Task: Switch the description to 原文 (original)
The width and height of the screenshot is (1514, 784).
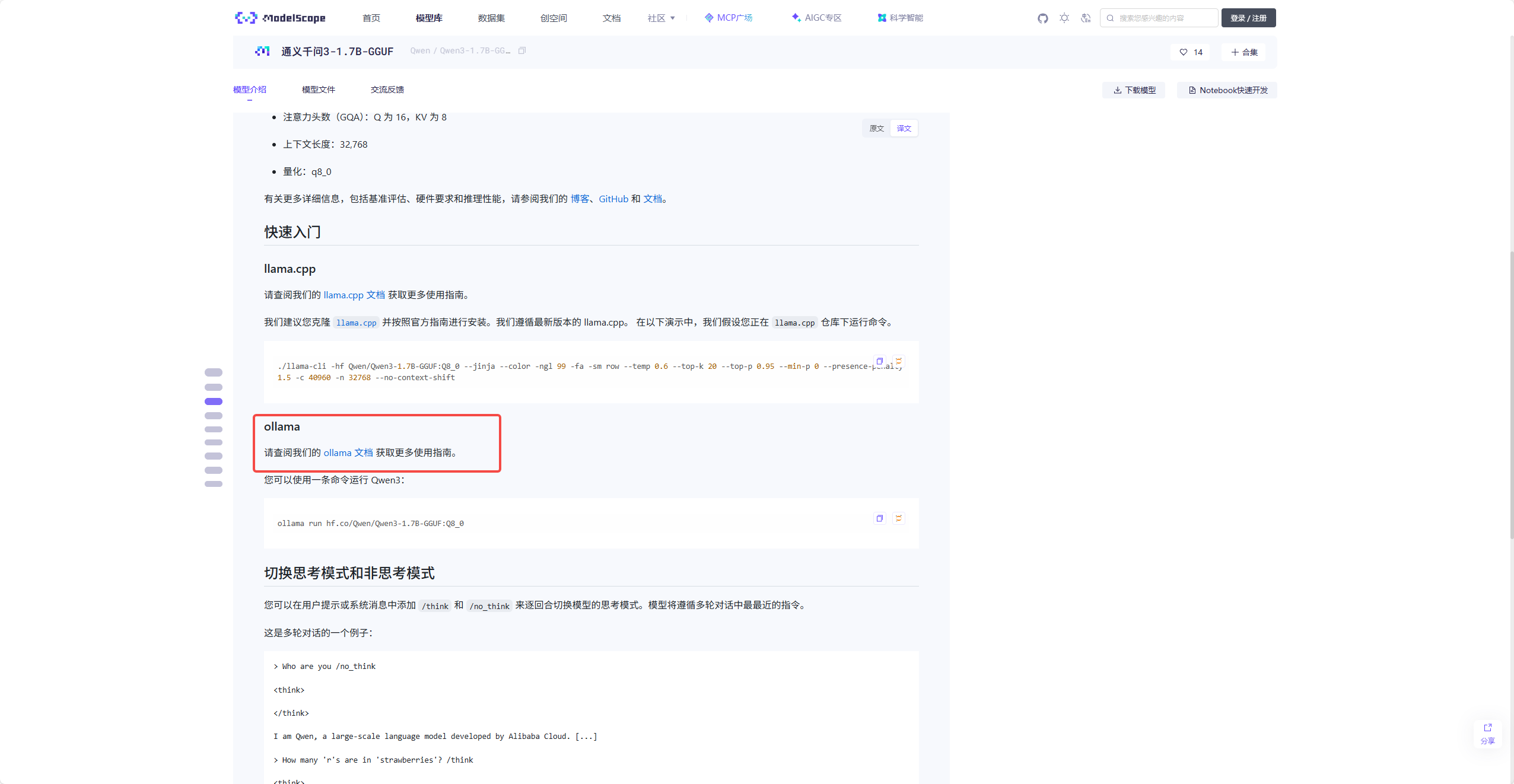Action: [876, 129]
